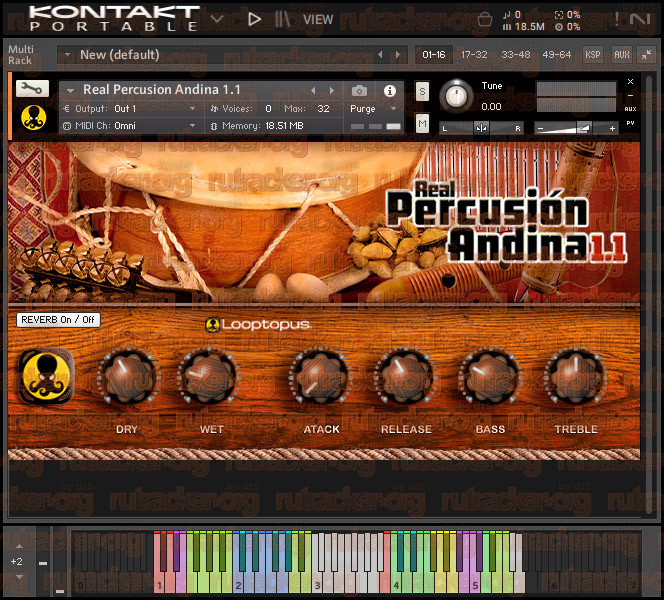This screenshot has height=600, width=664.
Task: Click the Native Instruments NI logo
Action: click(639, 19)
